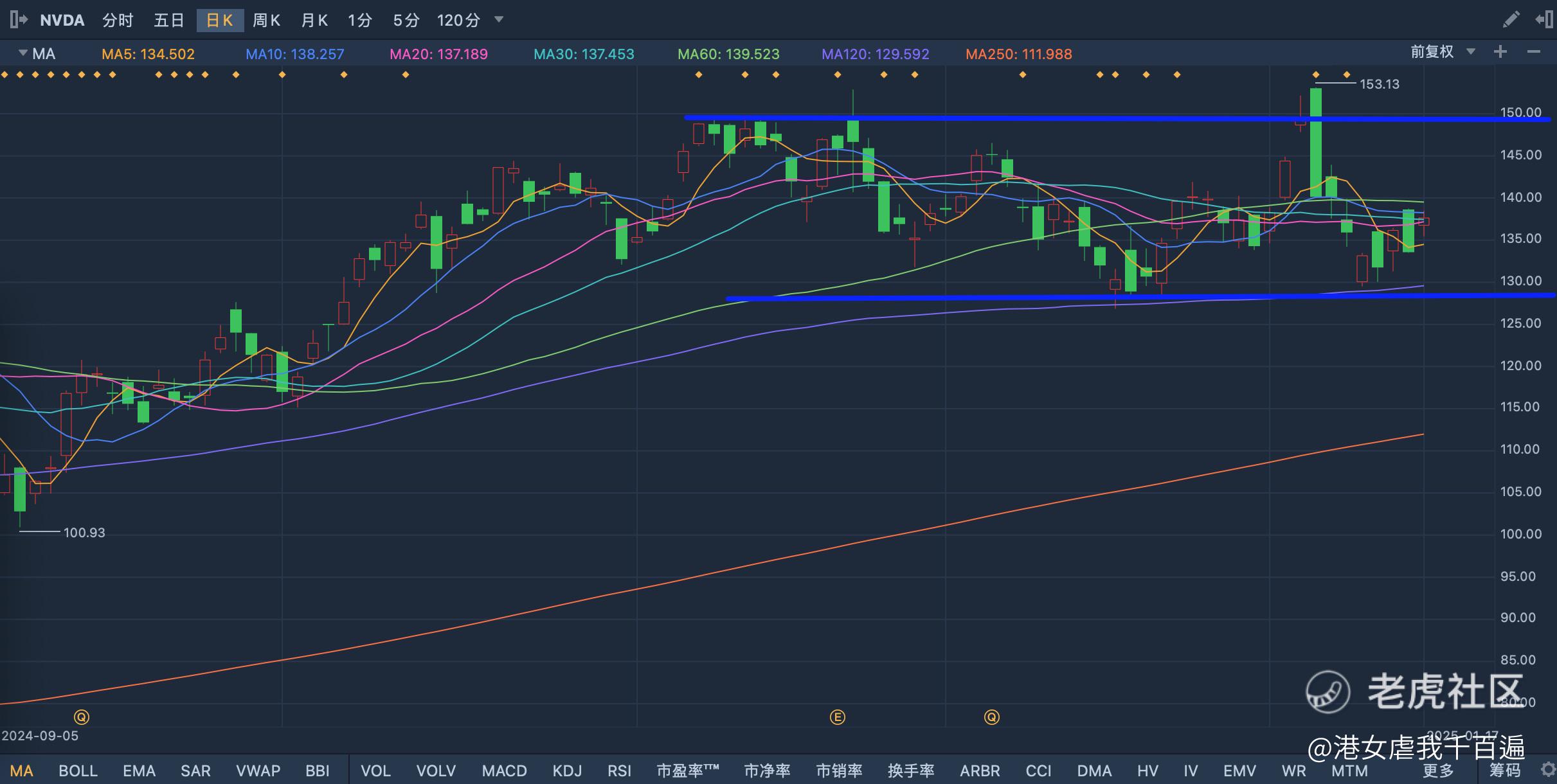This screenshot has height=784, width=1557.
Task: Collapse the right side panel icon
Action: (1544, 20)
